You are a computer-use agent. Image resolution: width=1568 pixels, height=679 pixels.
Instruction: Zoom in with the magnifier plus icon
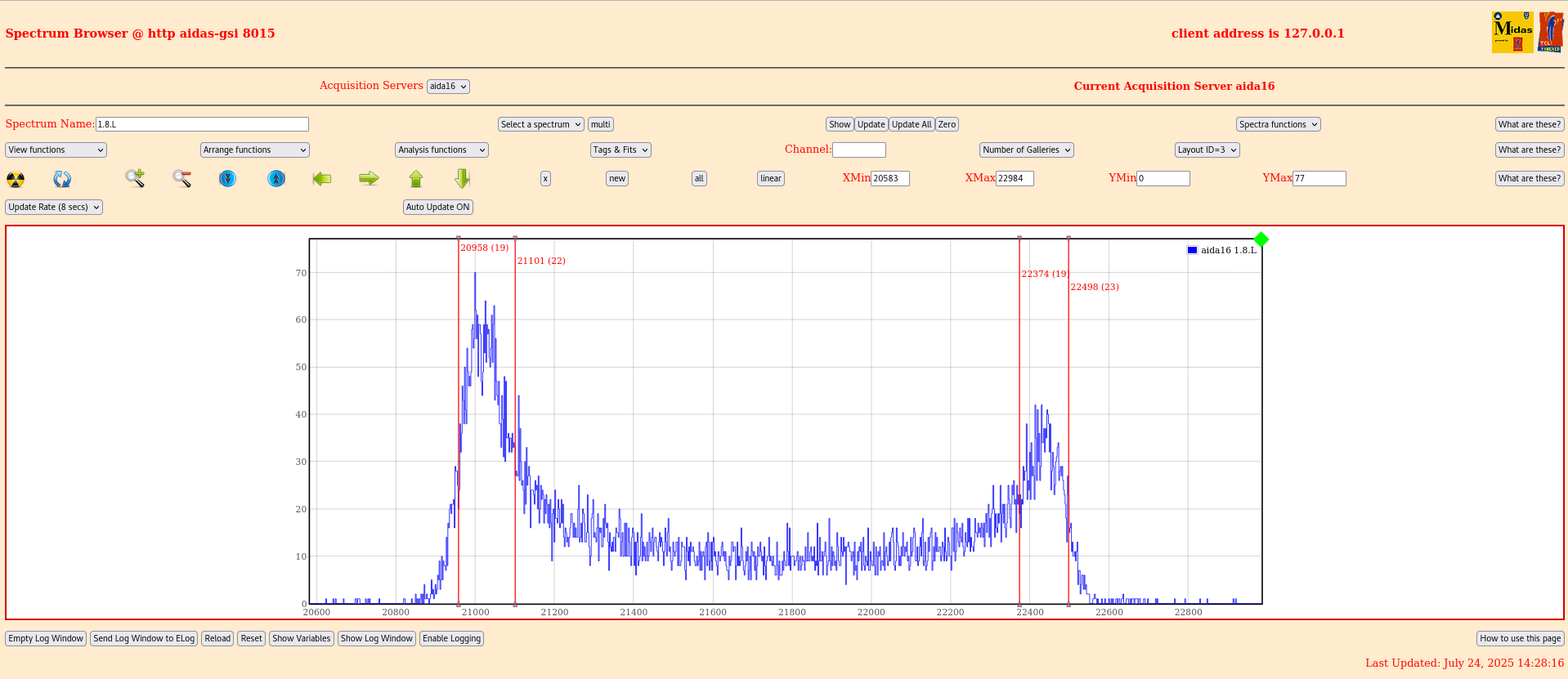pos(135,178)
